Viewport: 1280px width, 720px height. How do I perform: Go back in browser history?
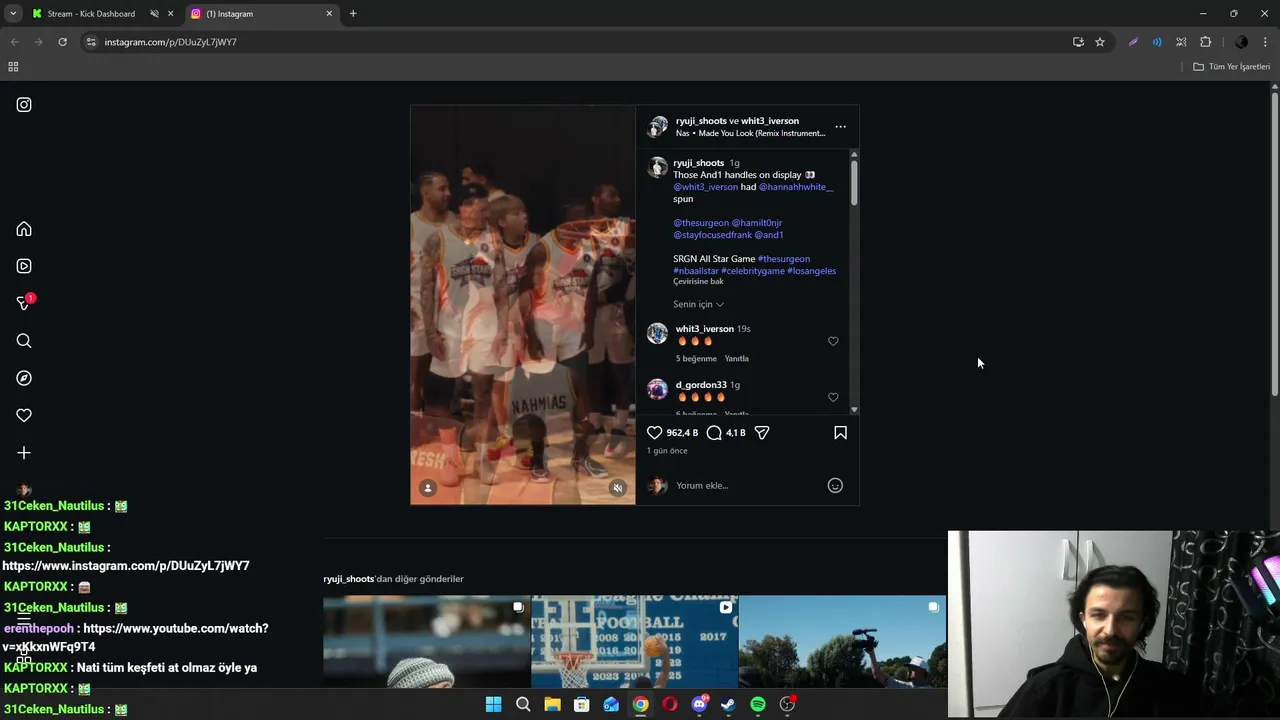14,42
